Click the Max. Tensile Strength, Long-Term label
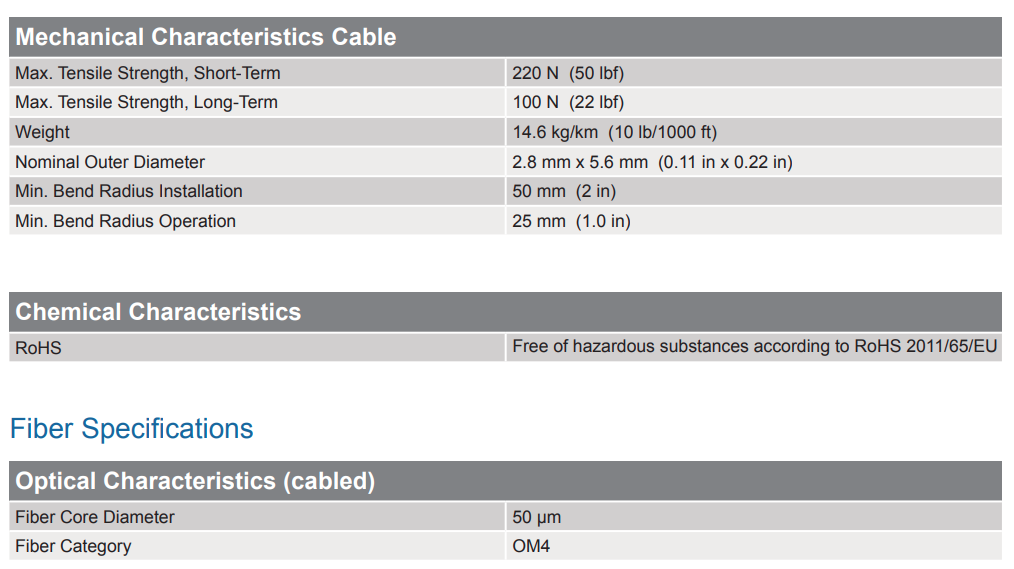This screenshot has width=1014, height=569. [x=146, y=102]
